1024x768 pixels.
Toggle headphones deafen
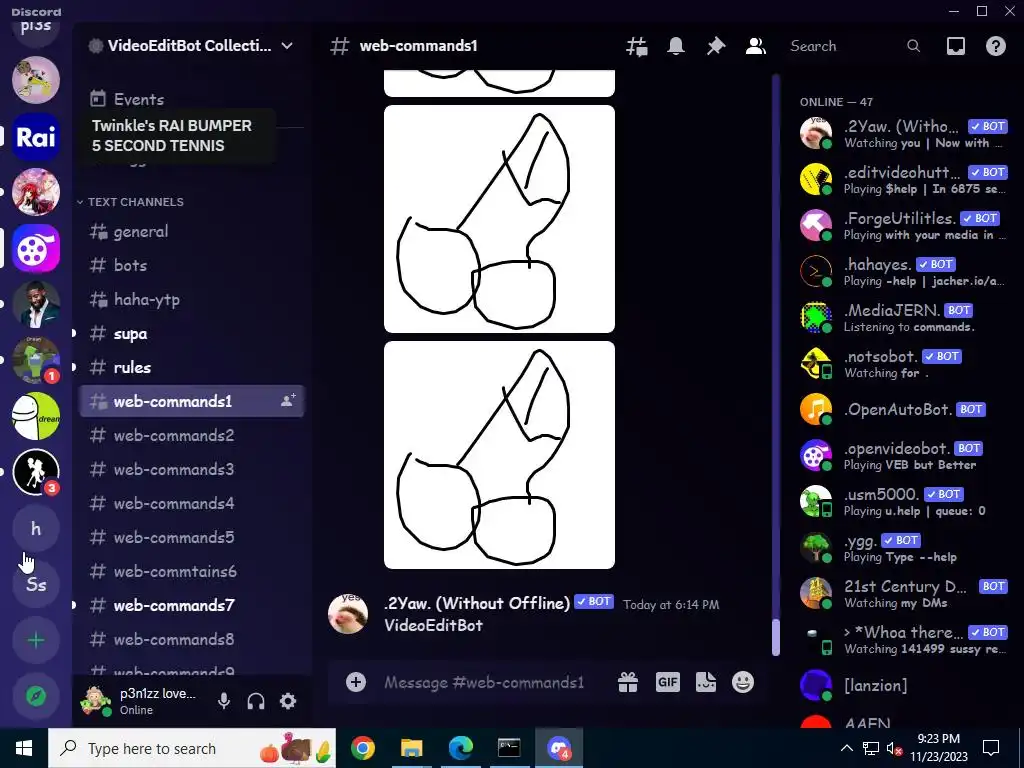point(256,701)
